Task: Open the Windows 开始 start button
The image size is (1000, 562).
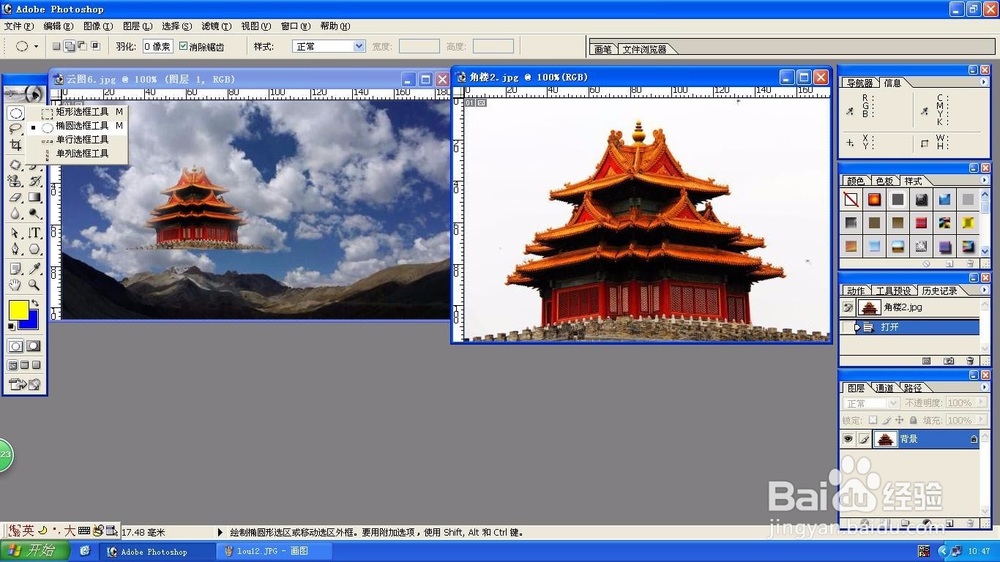Action: click(x=36, y=551)
